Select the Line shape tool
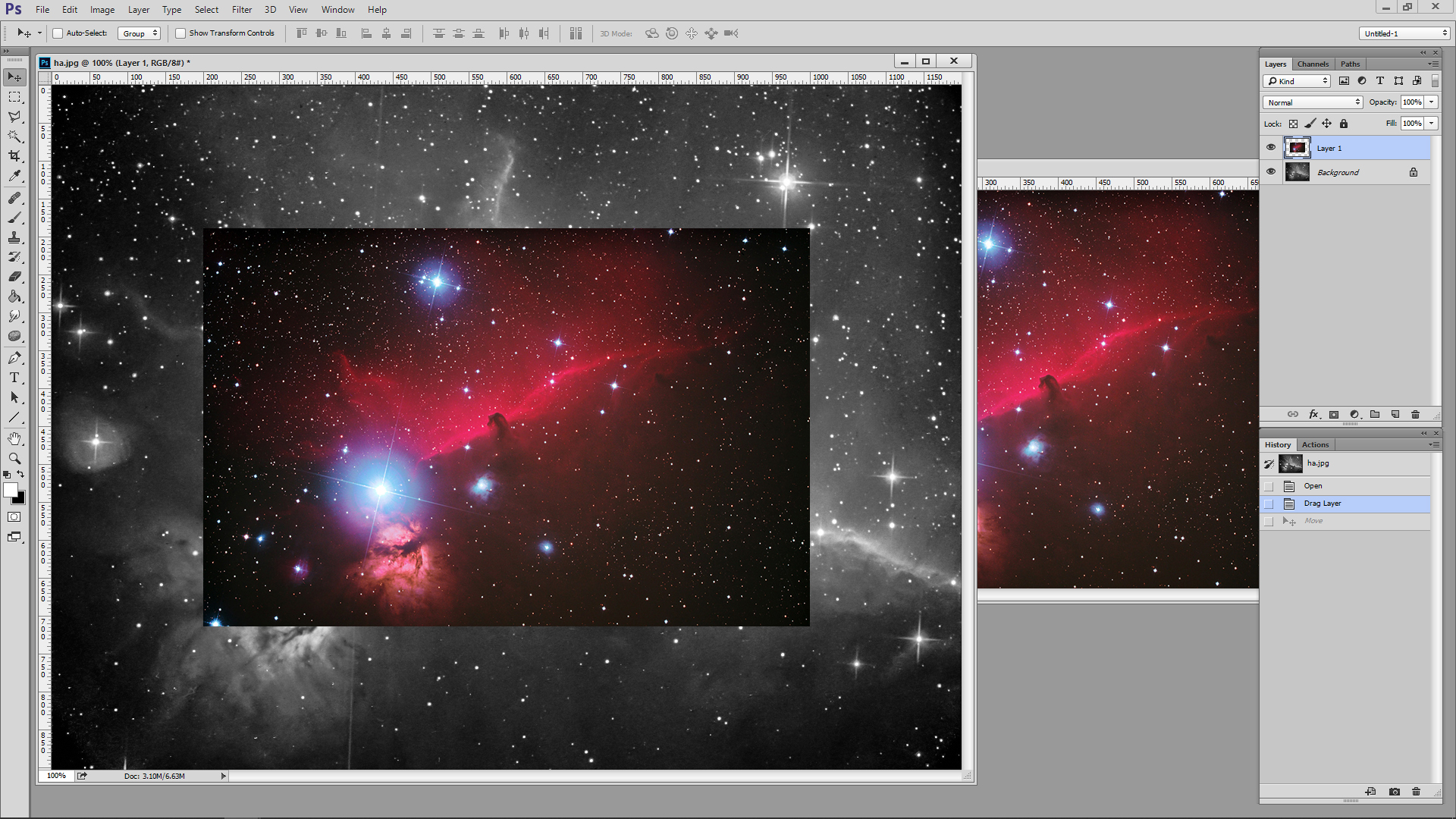This screenshot has width=1456, height=819. click(x=14, y=417)
